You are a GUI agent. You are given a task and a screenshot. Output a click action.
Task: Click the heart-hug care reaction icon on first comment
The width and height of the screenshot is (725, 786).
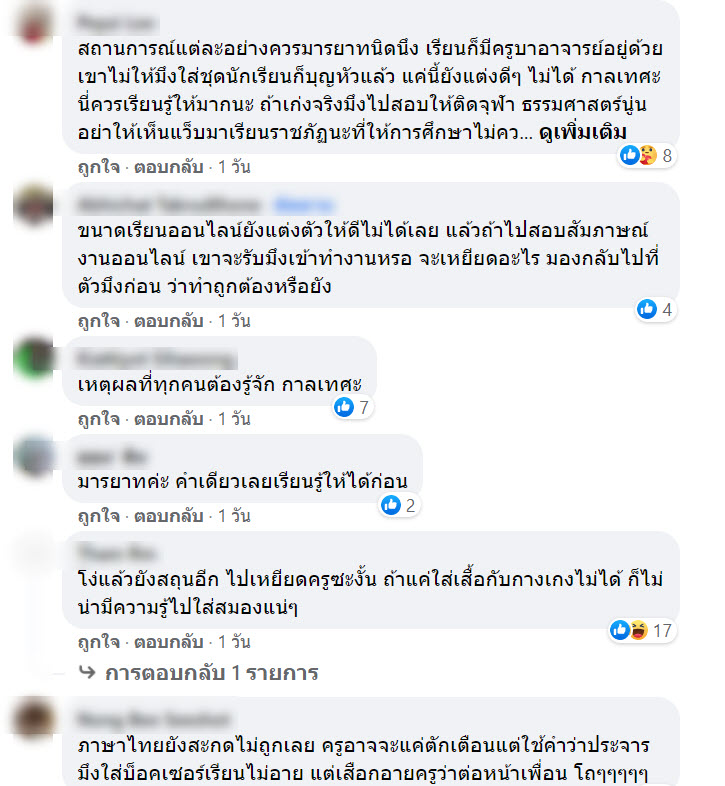[x=649, y=155]
